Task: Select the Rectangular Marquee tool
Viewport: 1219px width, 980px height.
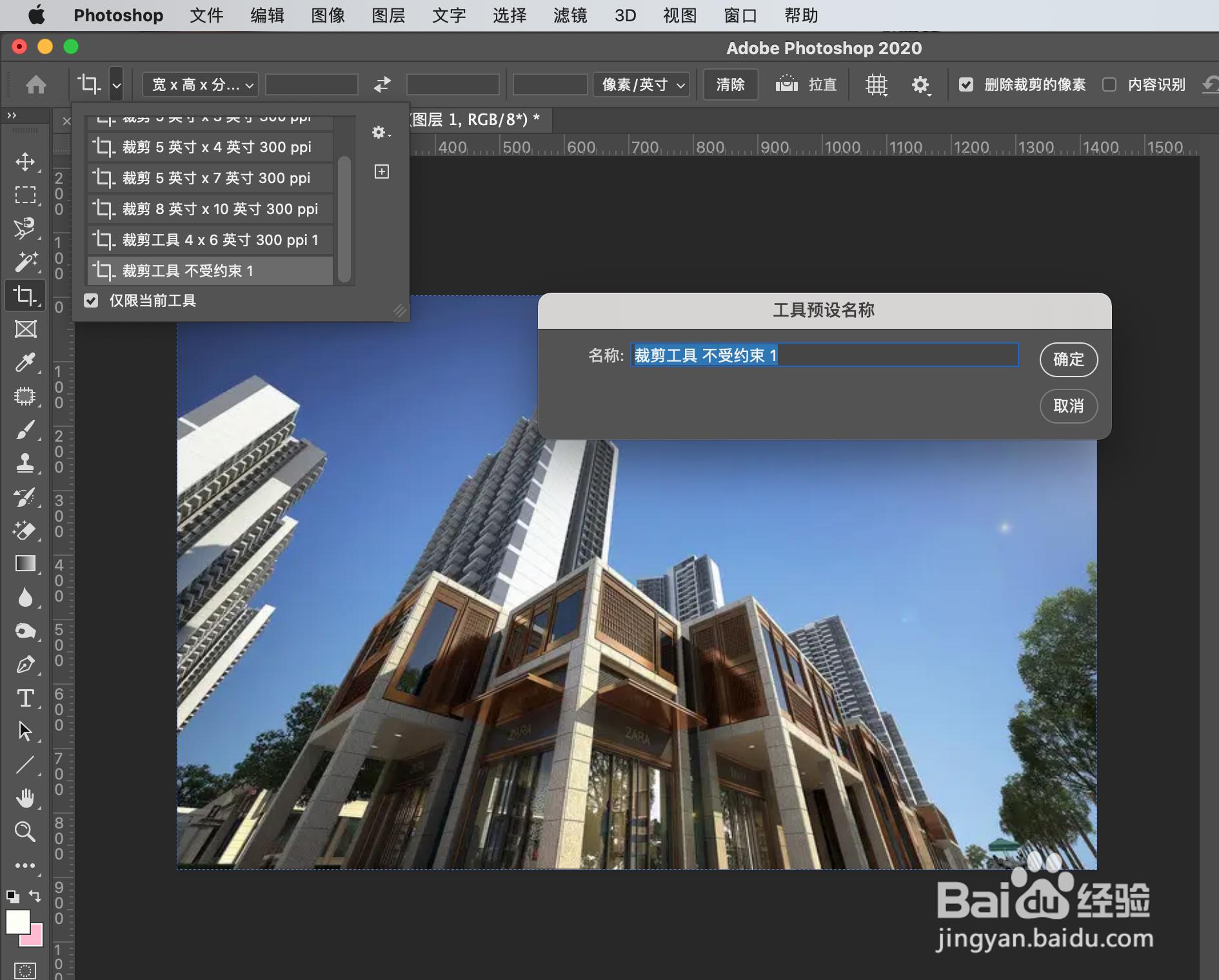Action: pyautogui.click(x=25, y=195)
